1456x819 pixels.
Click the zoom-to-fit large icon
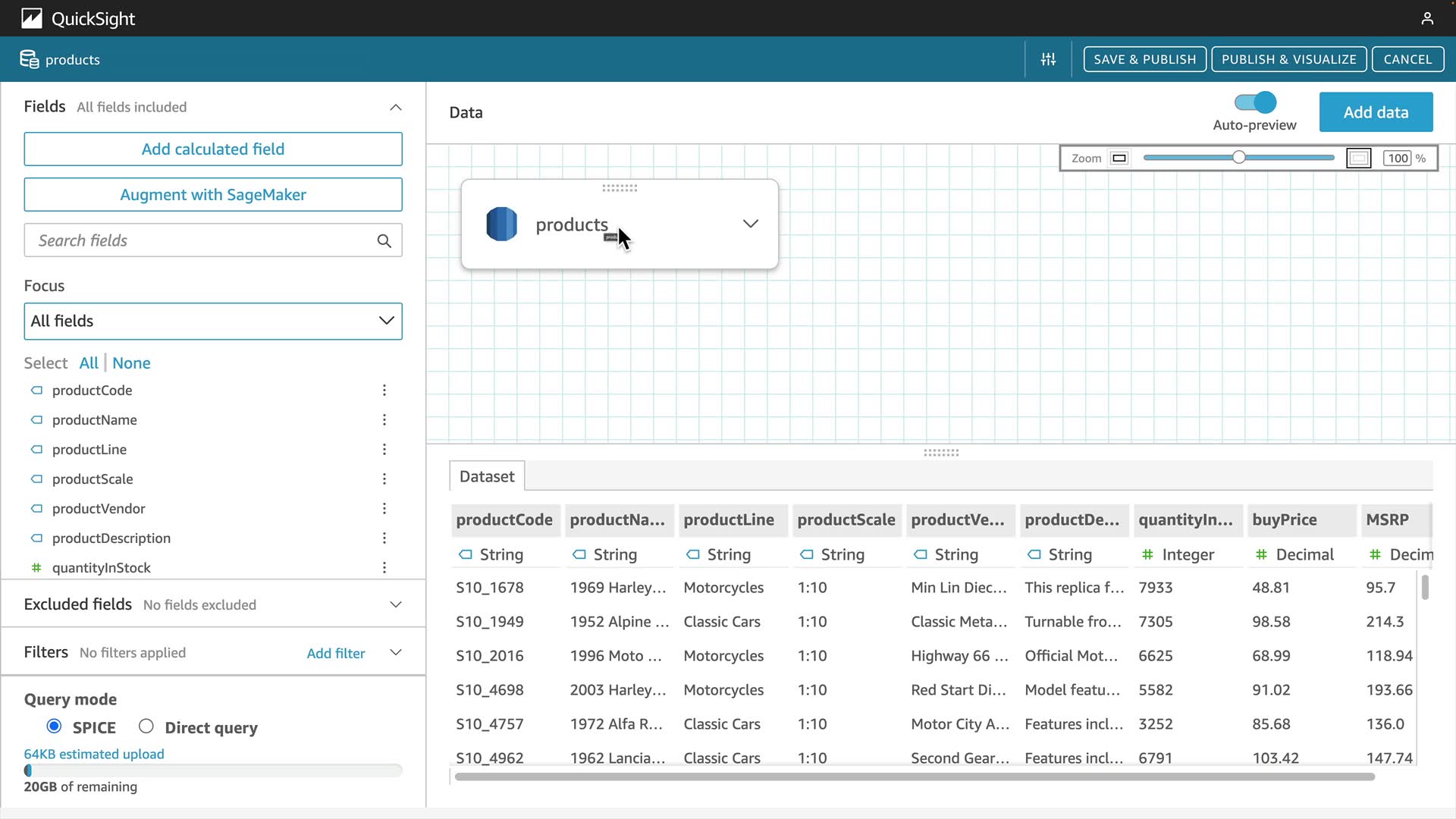[1358, 158]
